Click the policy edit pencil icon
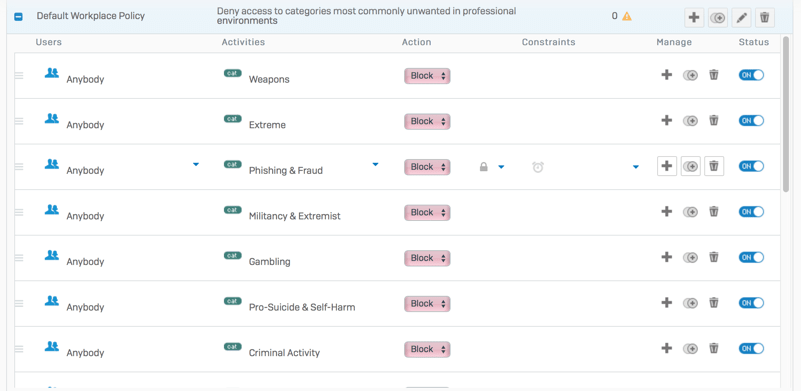Screen dimensions: 801x391 pos(741,18)
